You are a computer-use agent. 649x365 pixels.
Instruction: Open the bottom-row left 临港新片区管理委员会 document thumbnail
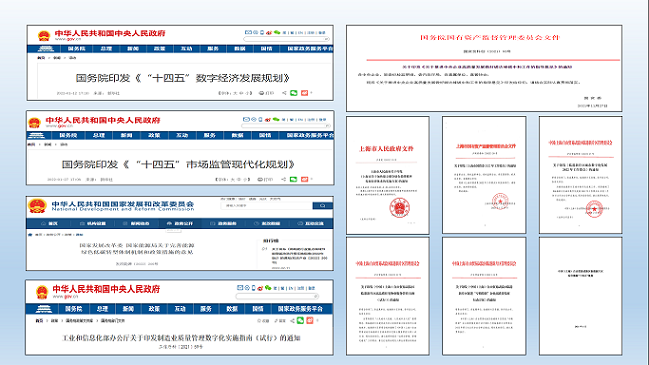(388, 296)
